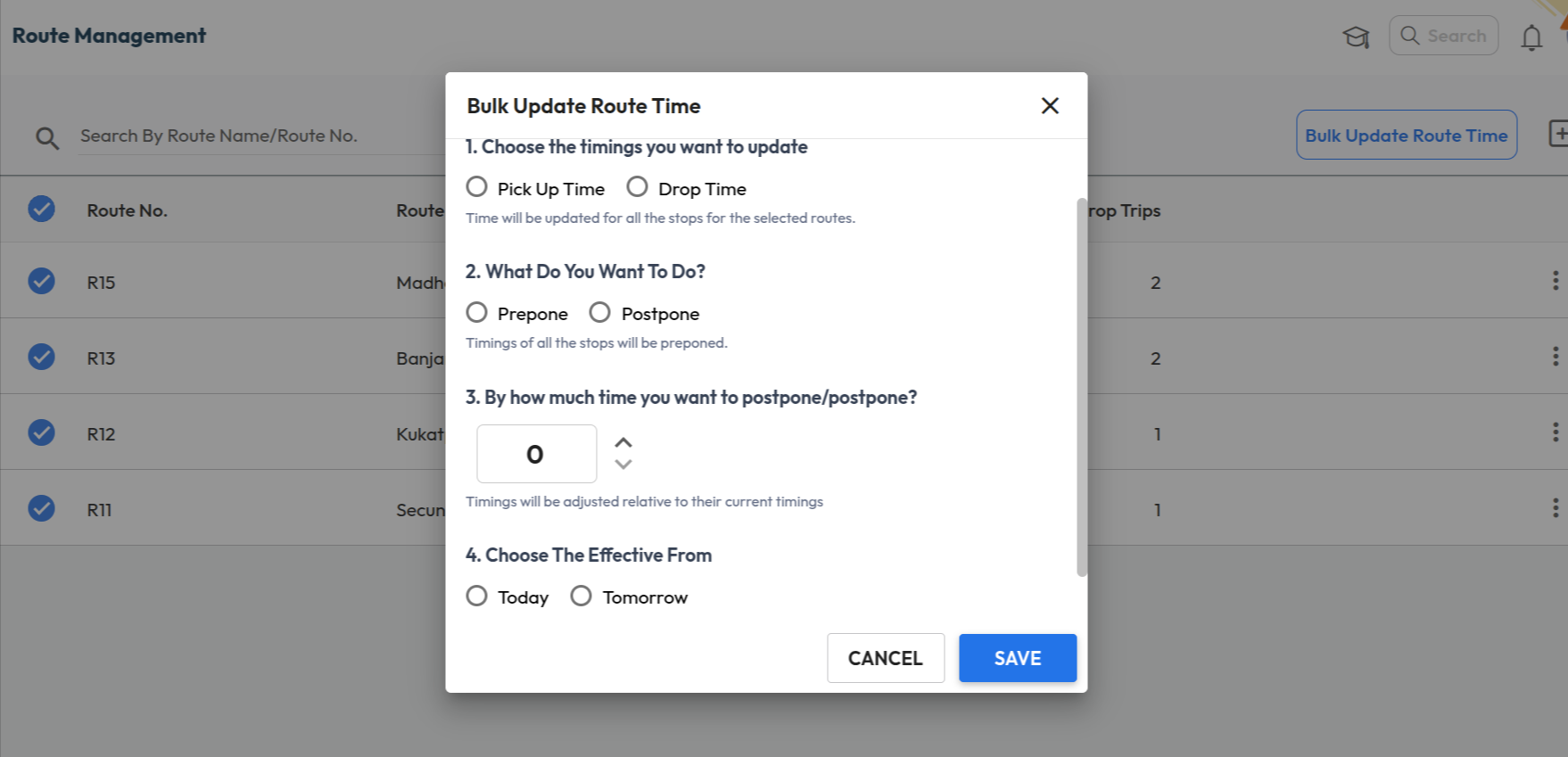The height and width of the screenshot is (757, 1568).
Task: Select the Pick Up Time option
Action: 477,187
